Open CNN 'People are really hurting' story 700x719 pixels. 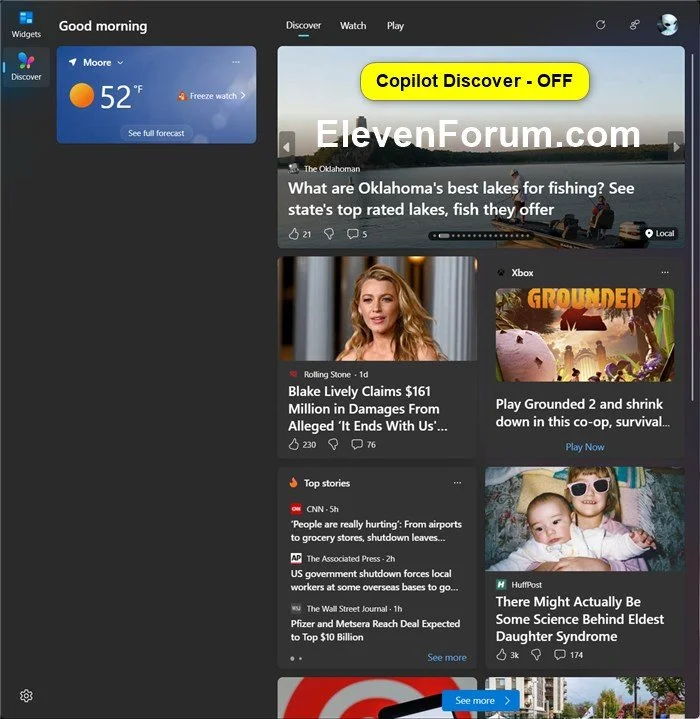coord(376,531)
